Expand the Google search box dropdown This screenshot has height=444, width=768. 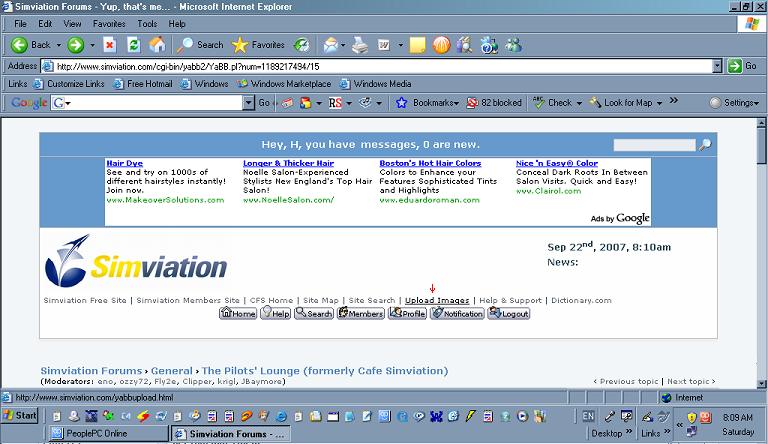pos(248,103)
